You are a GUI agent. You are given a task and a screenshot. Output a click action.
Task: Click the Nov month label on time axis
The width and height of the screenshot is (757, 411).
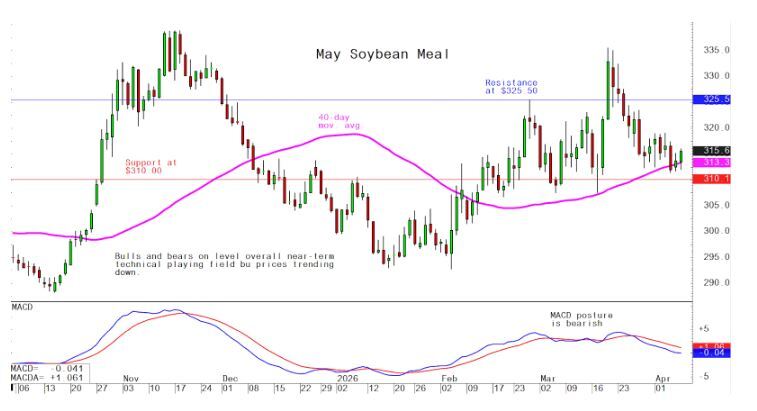[x=131, y=379]
